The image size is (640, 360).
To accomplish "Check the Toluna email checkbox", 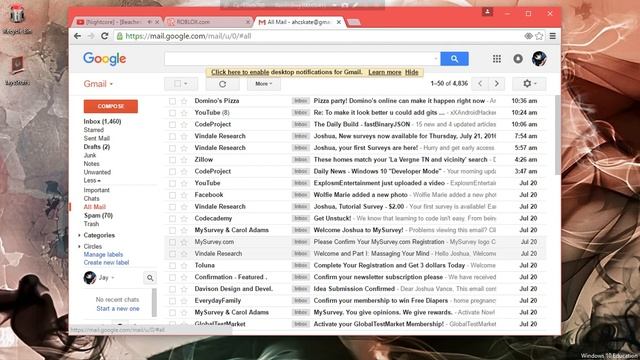I will pyautogui.click(x=172, y=266).
